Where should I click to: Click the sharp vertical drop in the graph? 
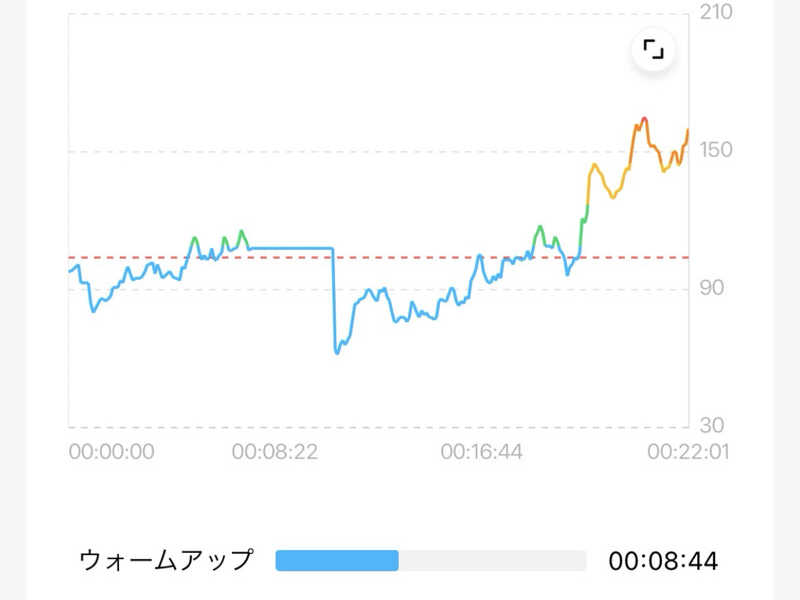(333, 300)
